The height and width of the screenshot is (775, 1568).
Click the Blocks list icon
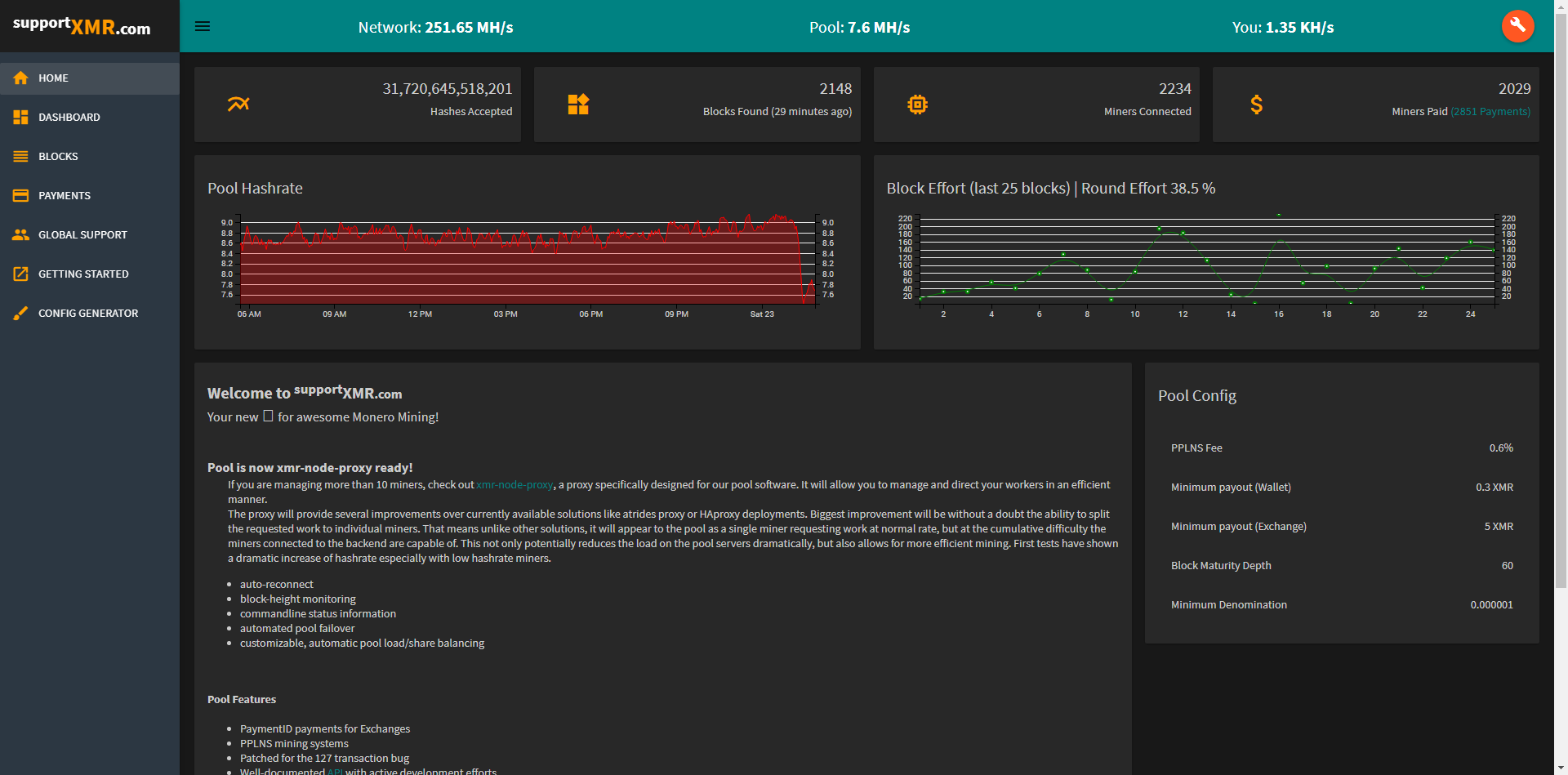coord(20,157)
